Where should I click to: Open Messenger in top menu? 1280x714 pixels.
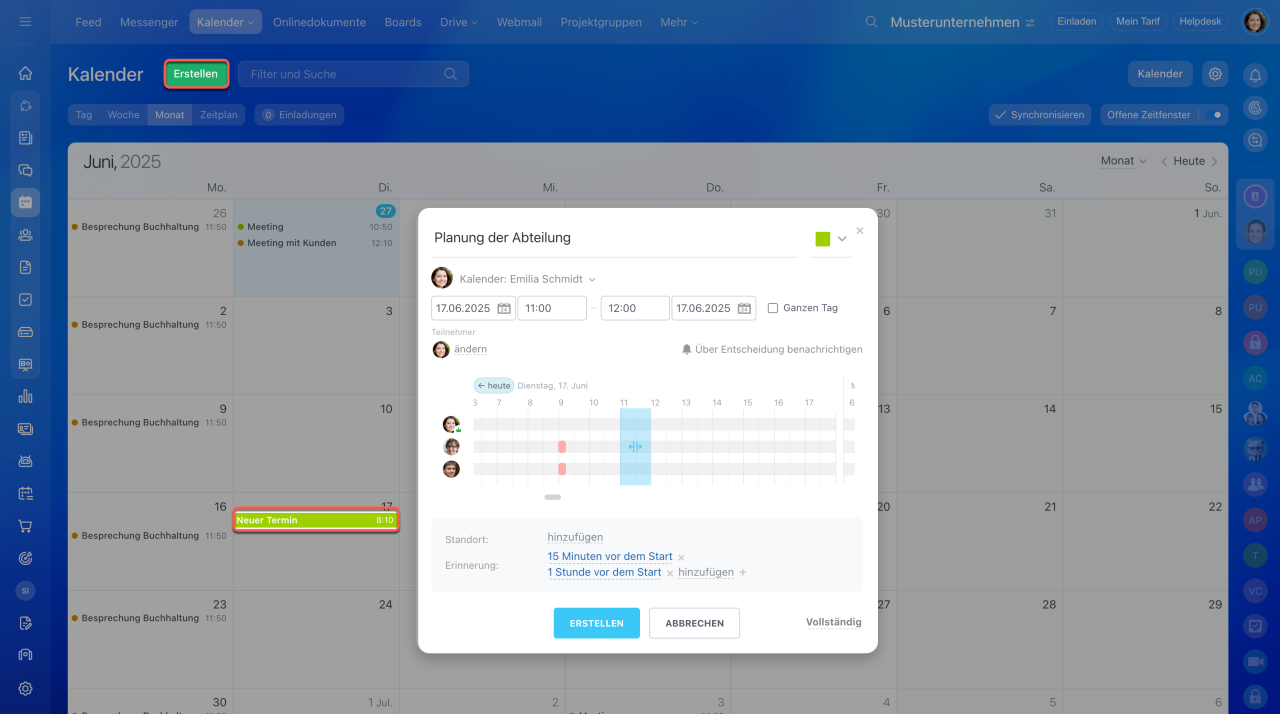pos(149,22)
